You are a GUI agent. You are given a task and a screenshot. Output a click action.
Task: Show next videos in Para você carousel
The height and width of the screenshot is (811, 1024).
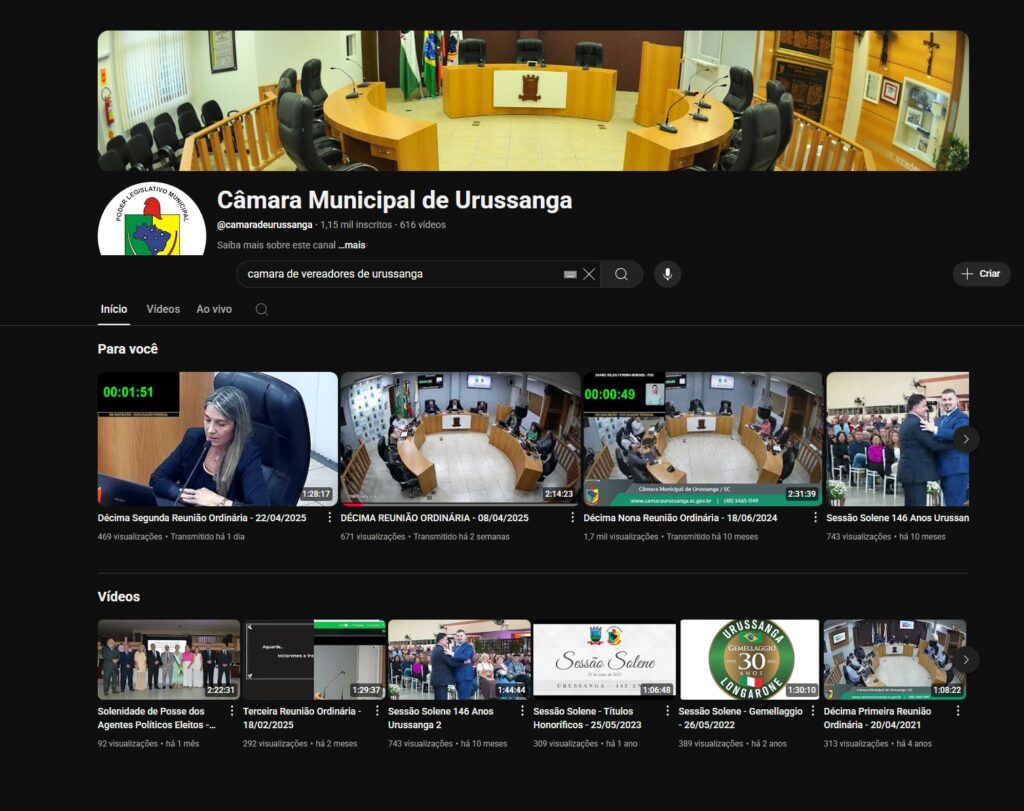coord(966,439)
